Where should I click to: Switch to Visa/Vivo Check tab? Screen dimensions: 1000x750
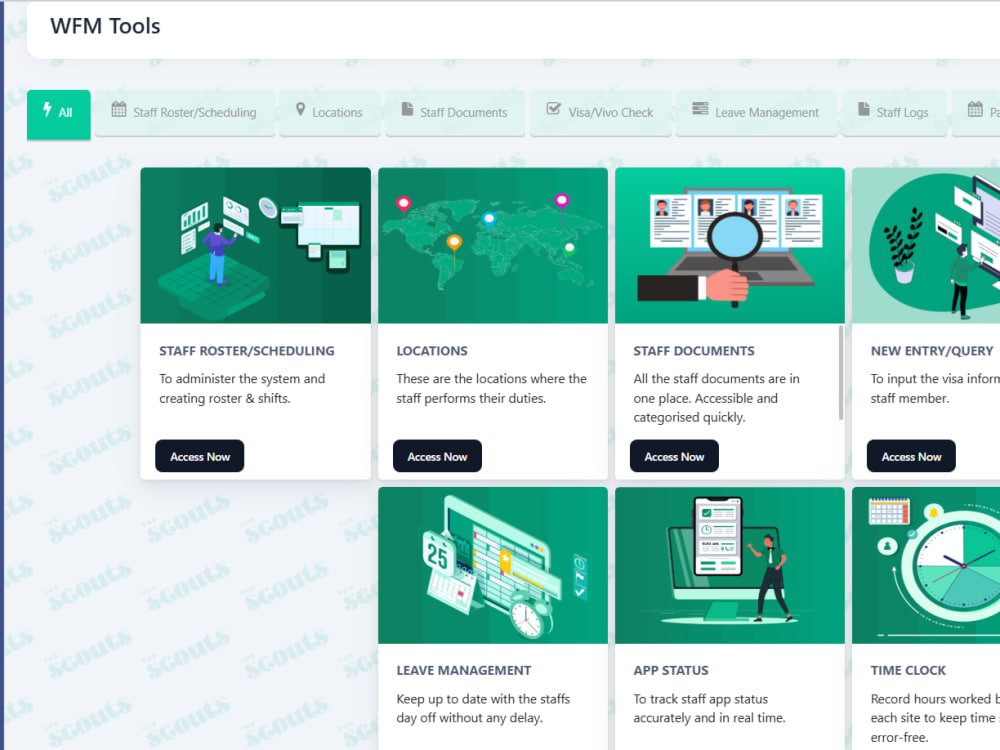pyautogui.click(x=600, y=113)
